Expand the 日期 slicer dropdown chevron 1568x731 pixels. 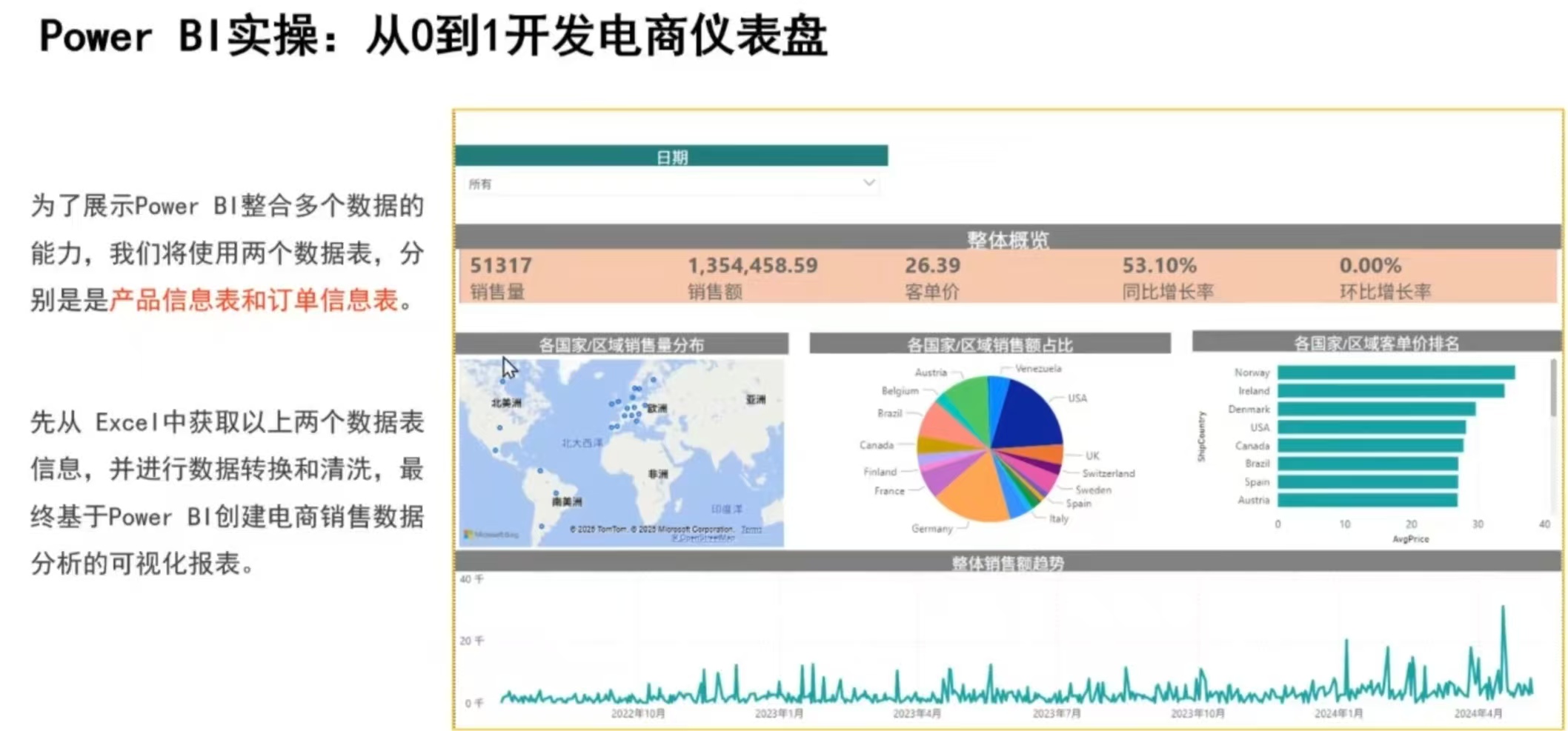click(x=869, y=182)
